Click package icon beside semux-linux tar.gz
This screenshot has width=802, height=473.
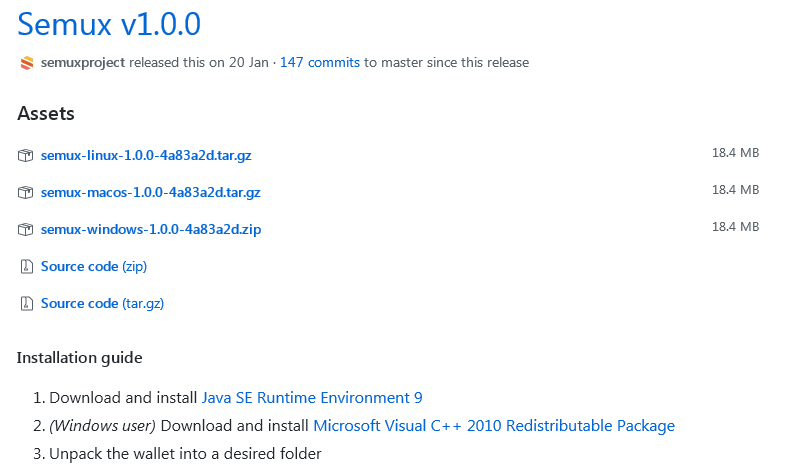[x=26, y=155]
